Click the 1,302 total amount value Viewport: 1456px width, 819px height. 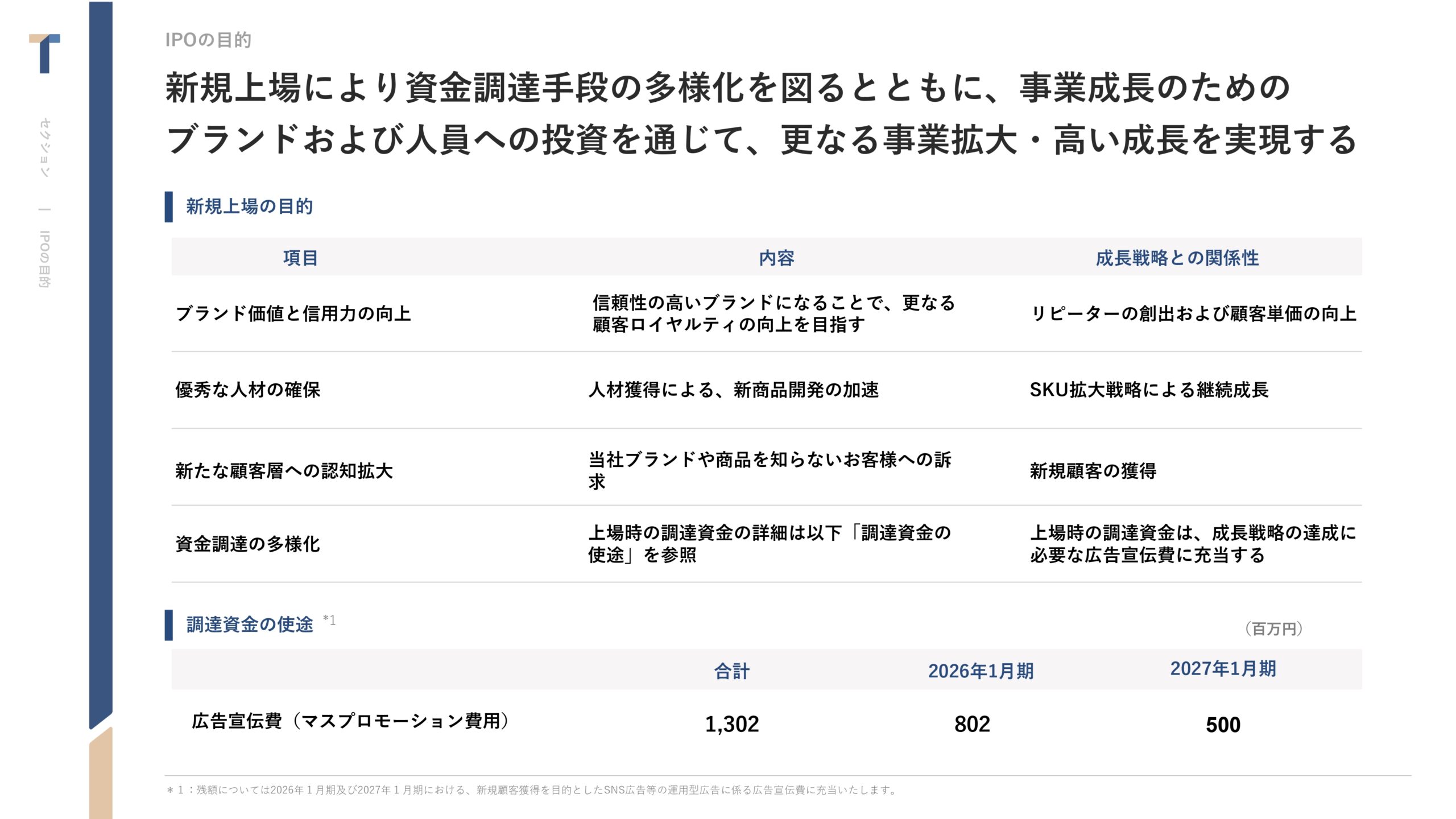coord(732,724)
